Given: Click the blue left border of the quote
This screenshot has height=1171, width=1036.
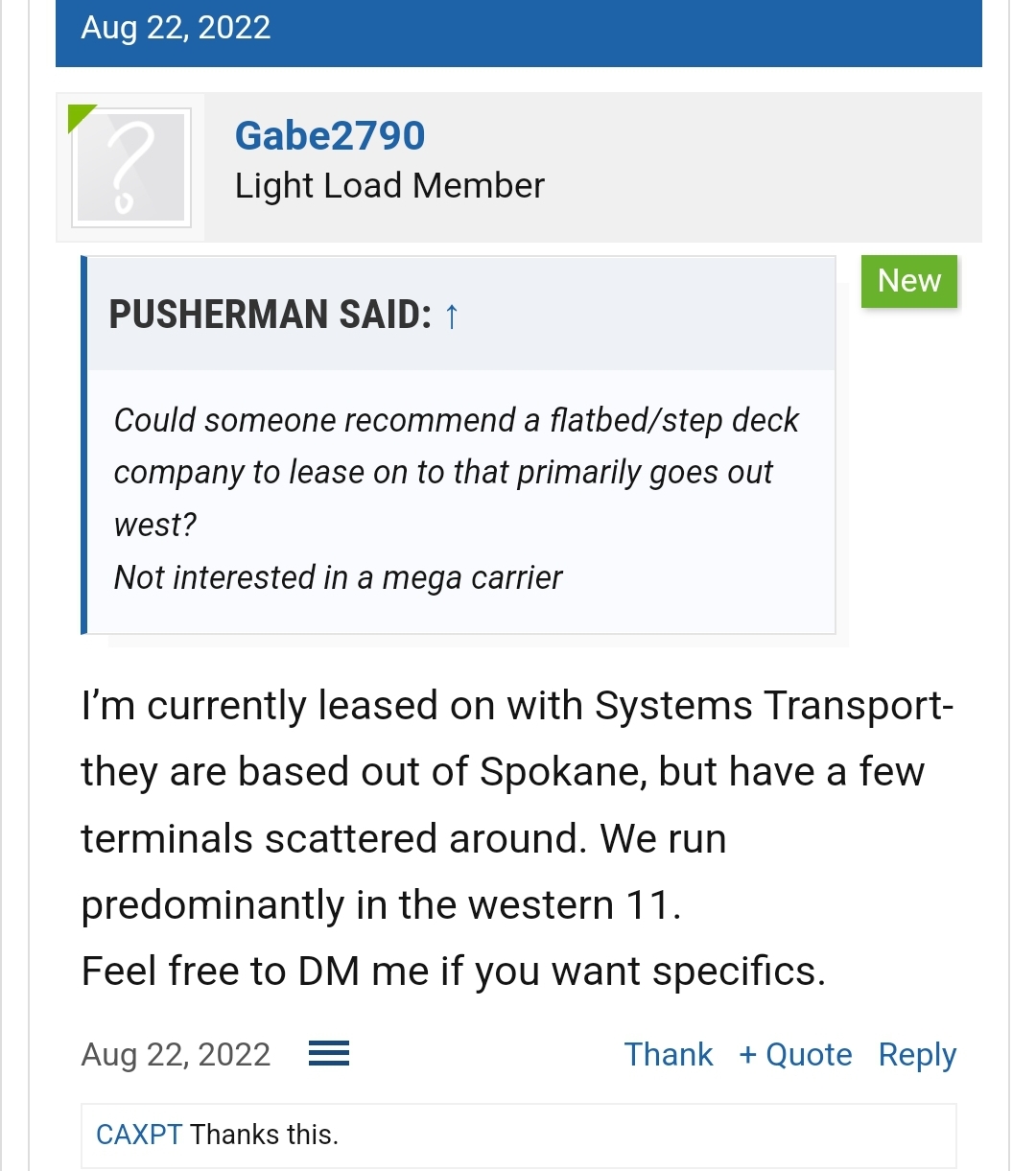Looking at the screenshot, I should [x=84, y=445].
